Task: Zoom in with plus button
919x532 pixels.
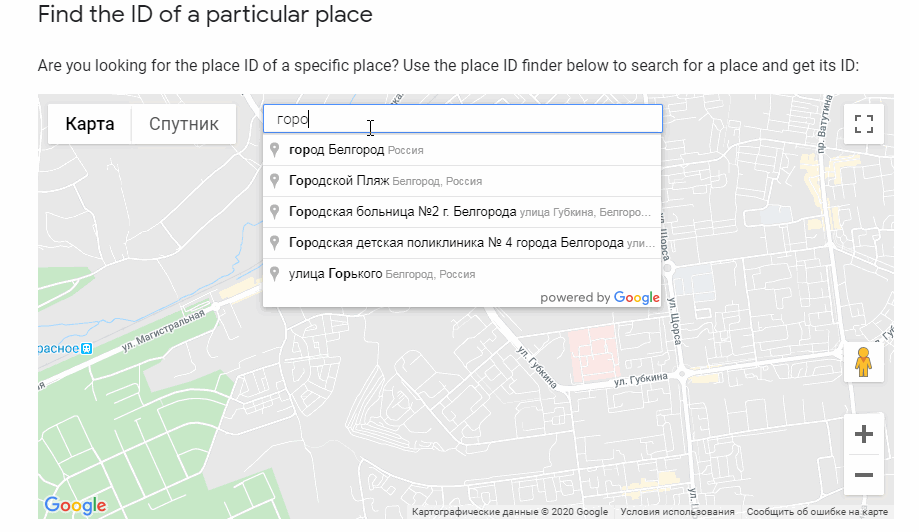Action: tap(864, 435)
